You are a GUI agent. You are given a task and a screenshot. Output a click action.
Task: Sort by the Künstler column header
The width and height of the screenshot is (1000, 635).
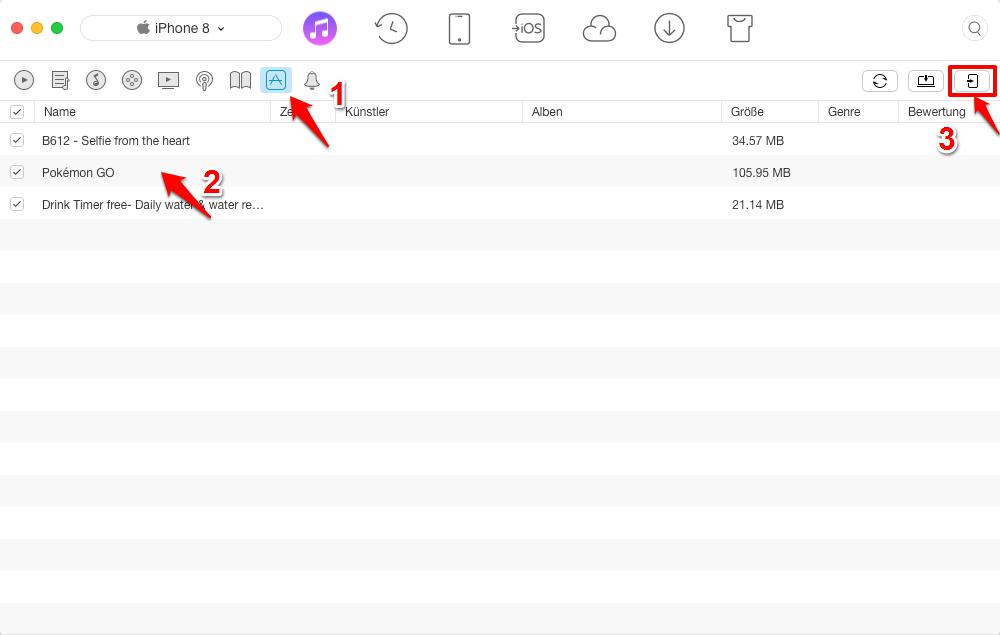[429, 112]
